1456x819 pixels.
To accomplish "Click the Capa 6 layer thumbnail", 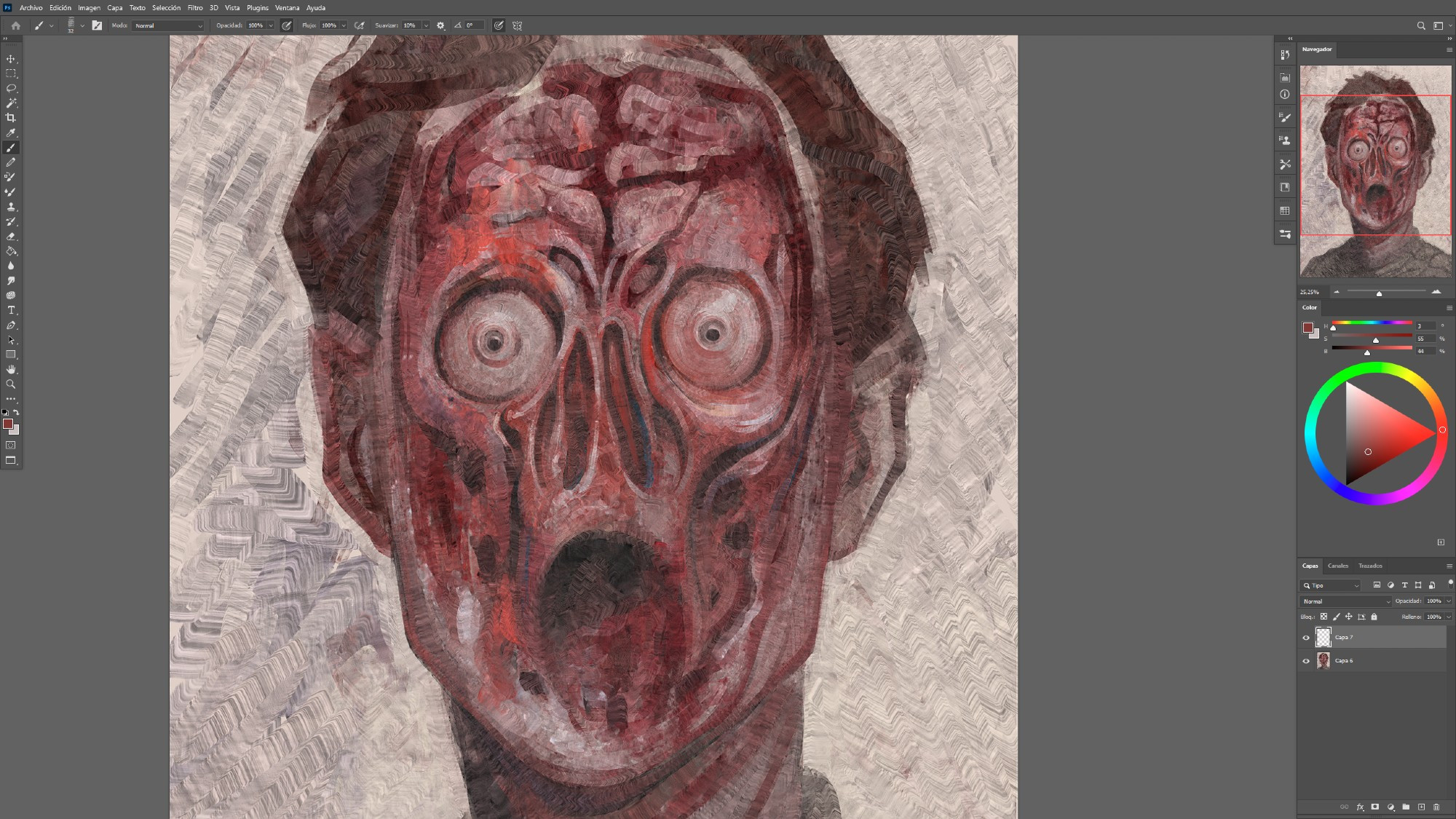I will point(1324,661).
